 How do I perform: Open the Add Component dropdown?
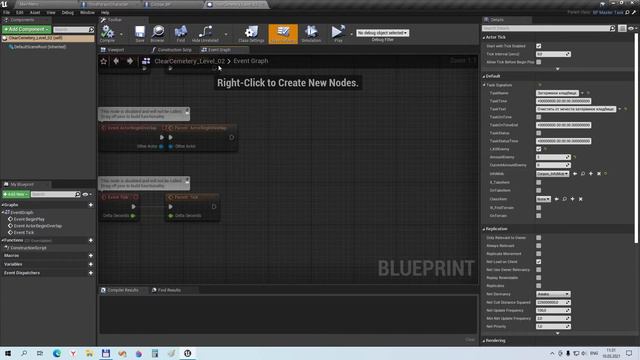pos(27,29)
